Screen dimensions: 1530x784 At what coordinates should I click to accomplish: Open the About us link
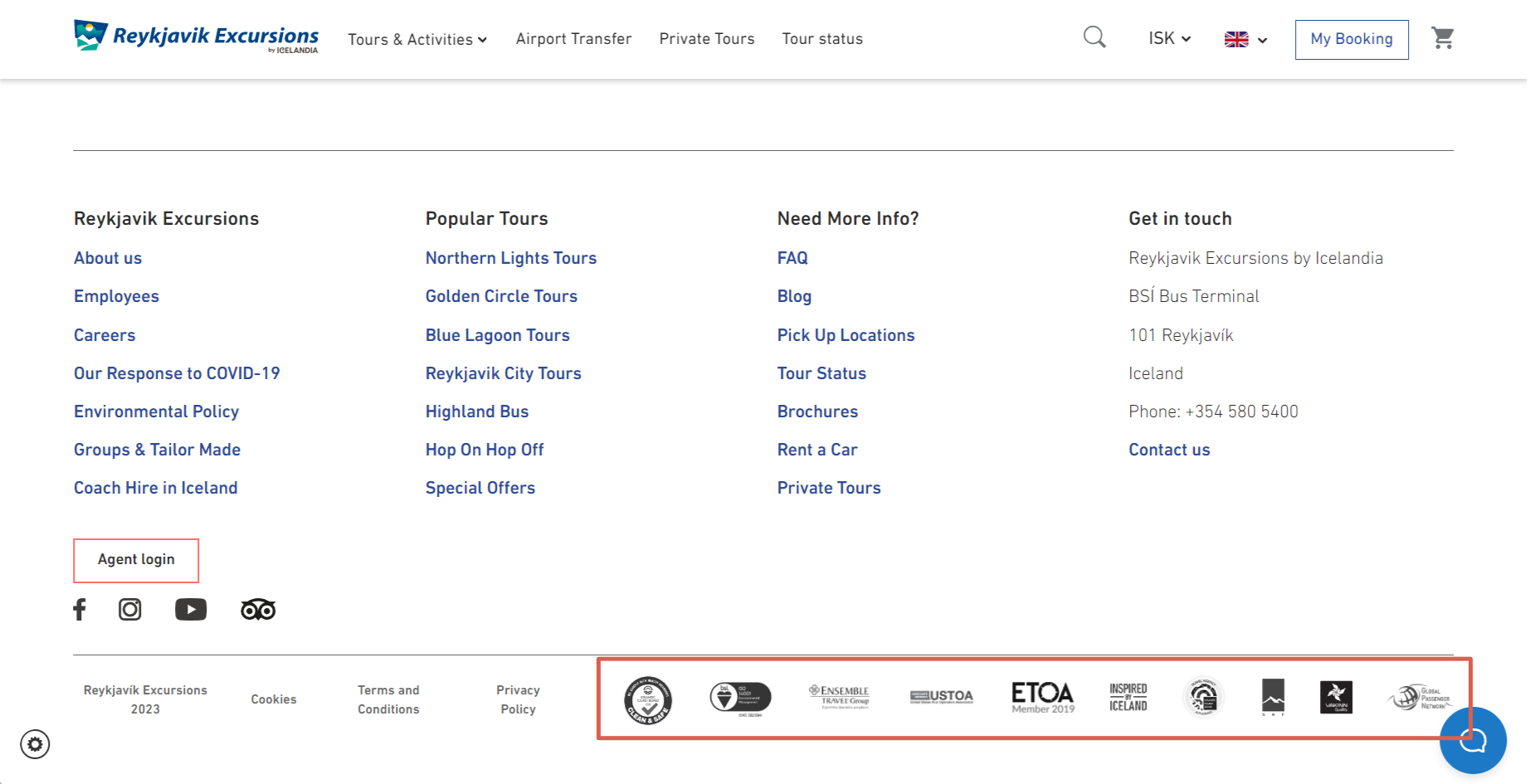pyautogui.click(x=108, y=258)
